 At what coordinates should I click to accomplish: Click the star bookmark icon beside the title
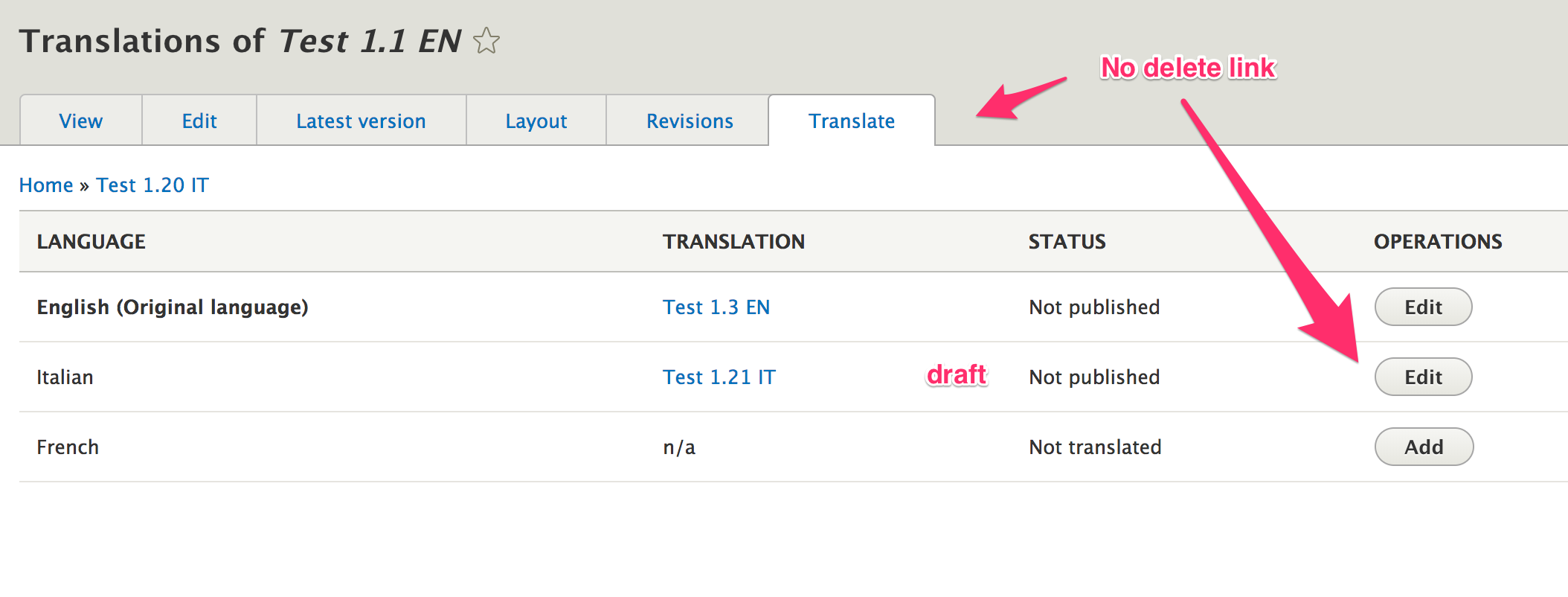pos(486,41)
